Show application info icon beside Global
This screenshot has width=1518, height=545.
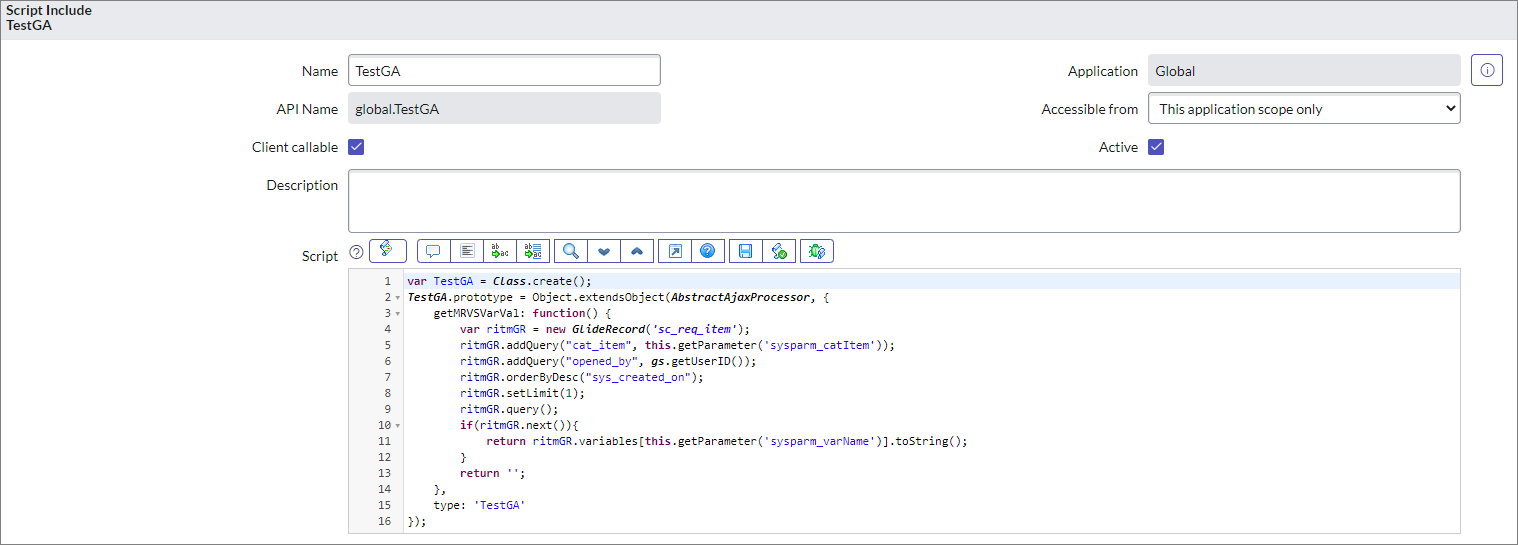pos(1487,71)
